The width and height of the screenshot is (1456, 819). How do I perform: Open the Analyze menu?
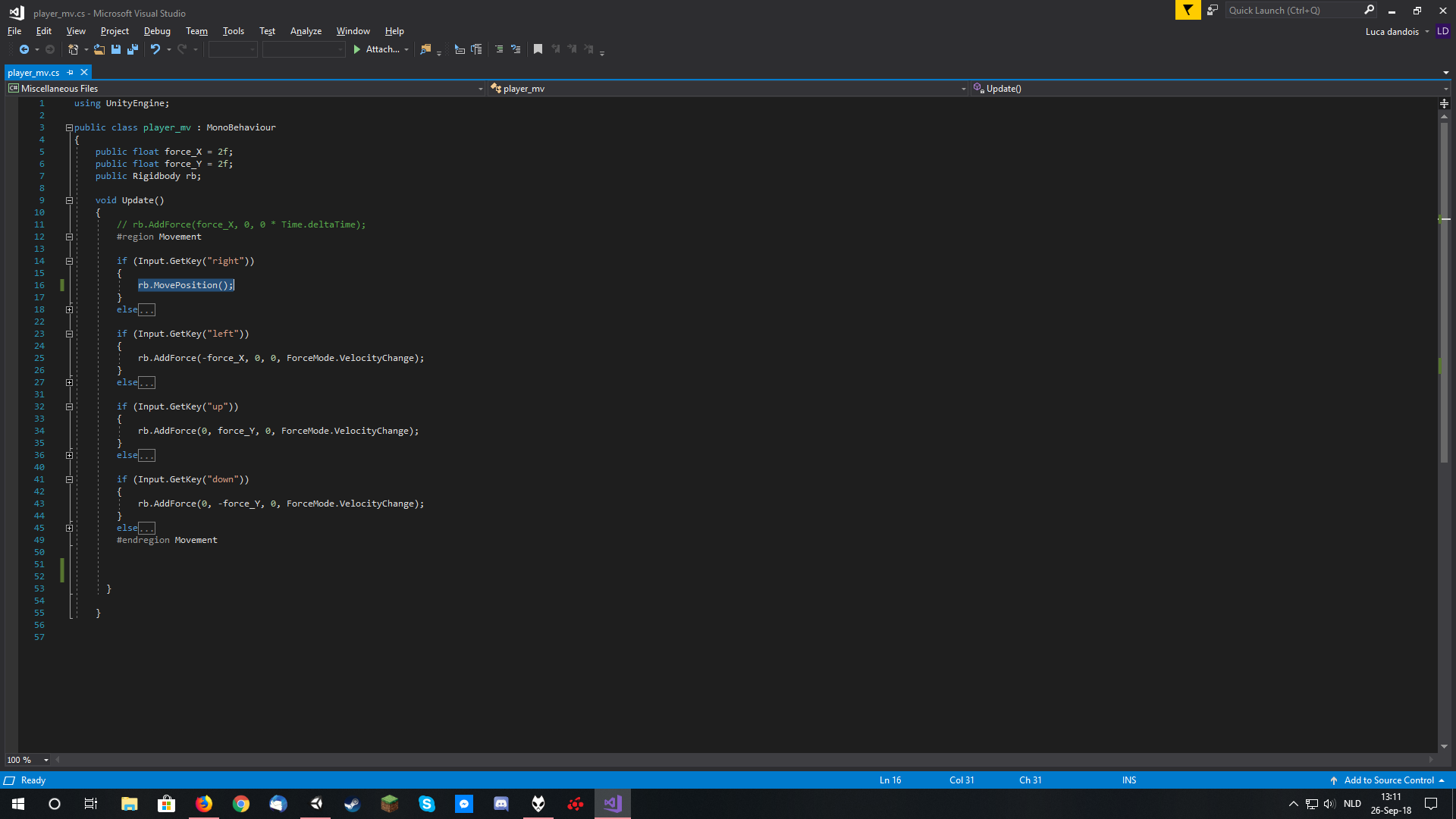[306, 31]
